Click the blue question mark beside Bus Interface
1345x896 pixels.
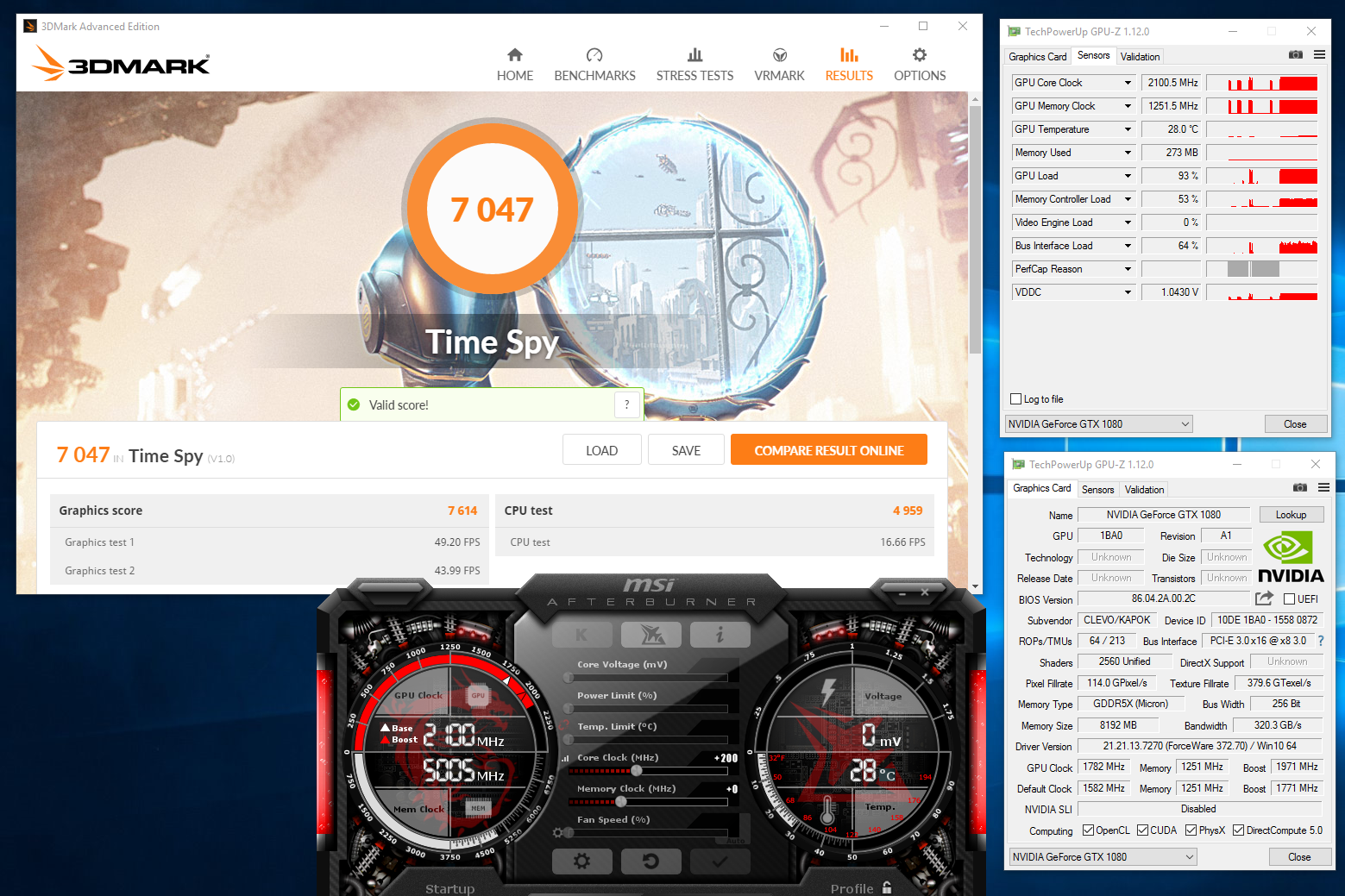[x=1320, y=641]
